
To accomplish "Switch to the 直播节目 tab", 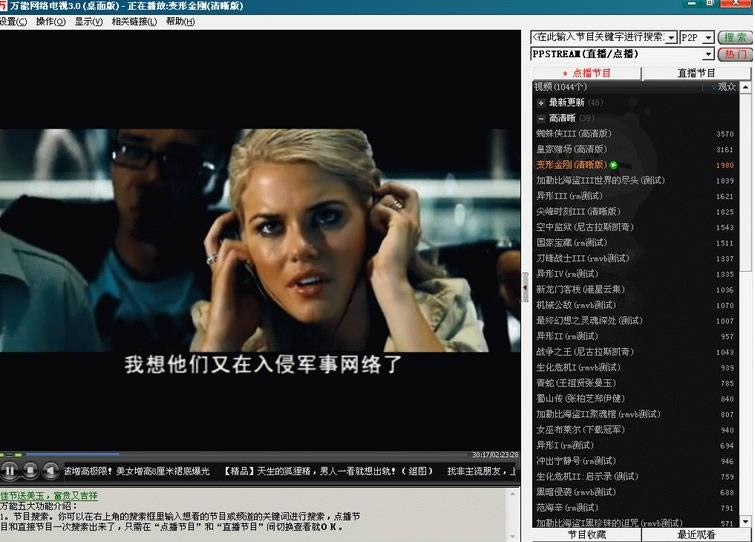I will pyautogui.click(x=696, y=73).
